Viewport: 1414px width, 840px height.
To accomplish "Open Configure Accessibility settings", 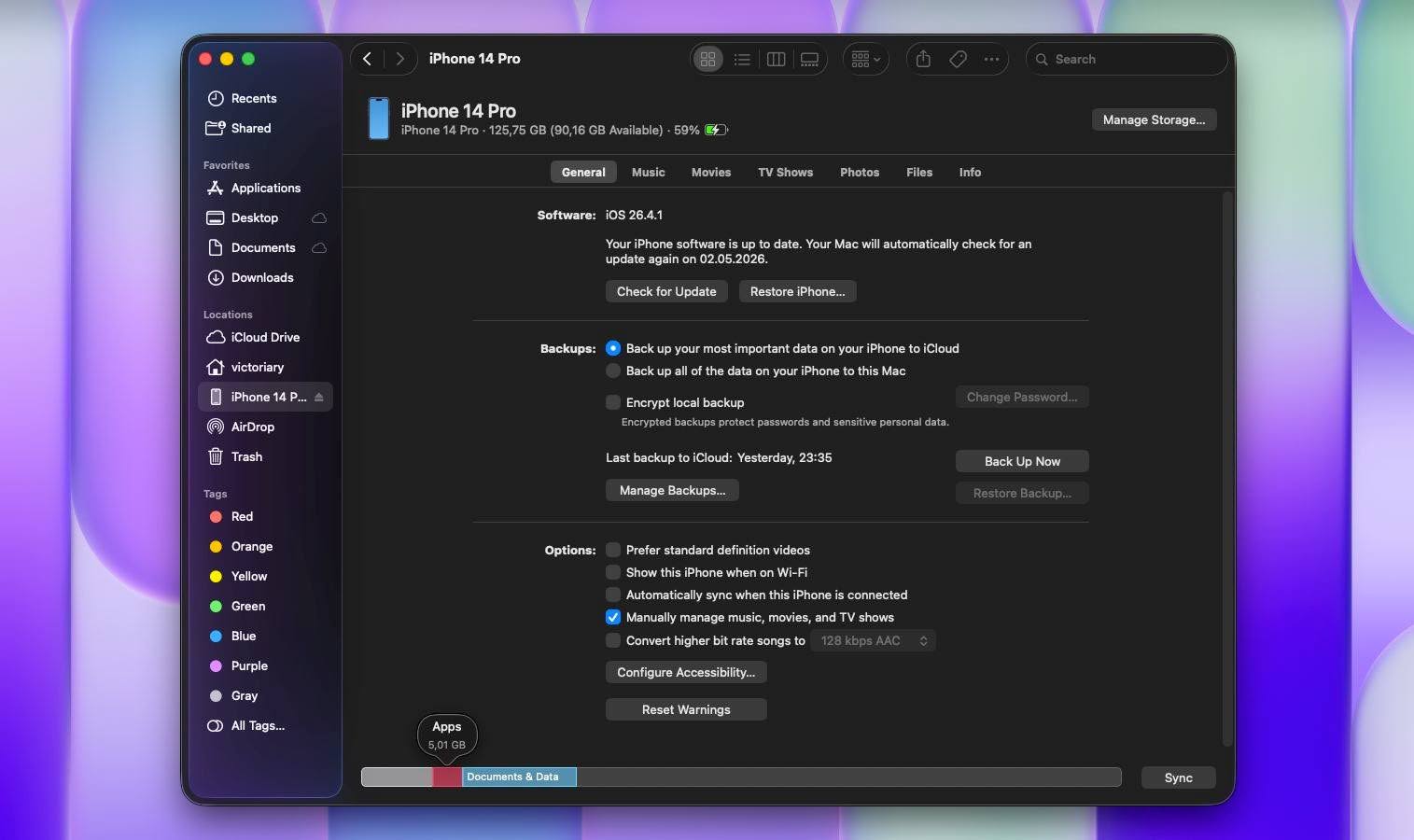I will (x=686, y=672).
